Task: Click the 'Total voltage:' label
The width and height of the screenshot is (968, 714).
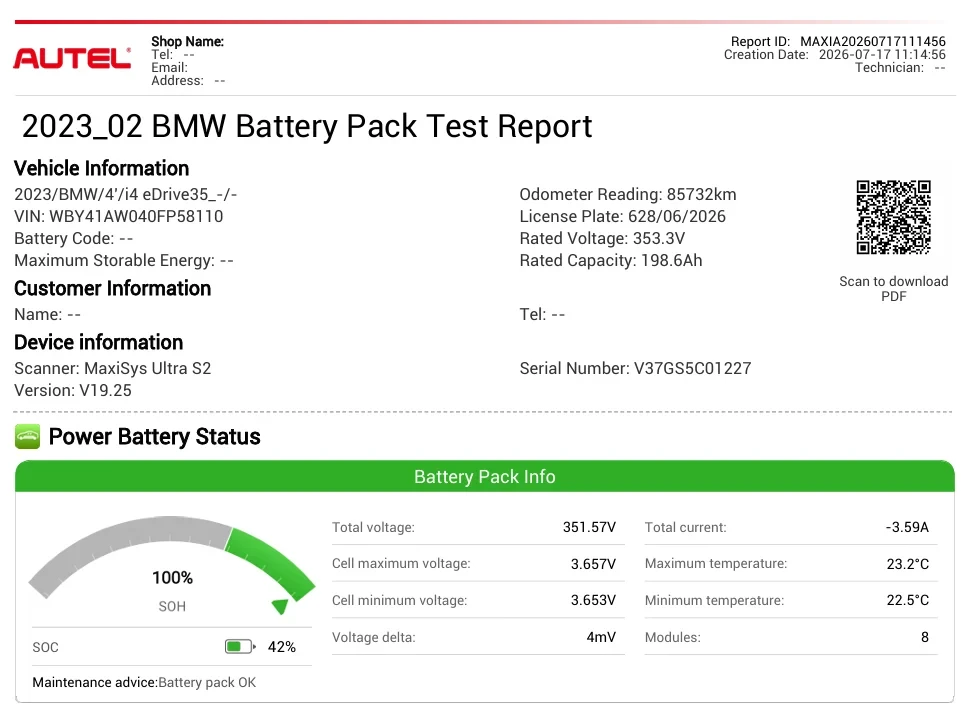Action: (373, 527)
